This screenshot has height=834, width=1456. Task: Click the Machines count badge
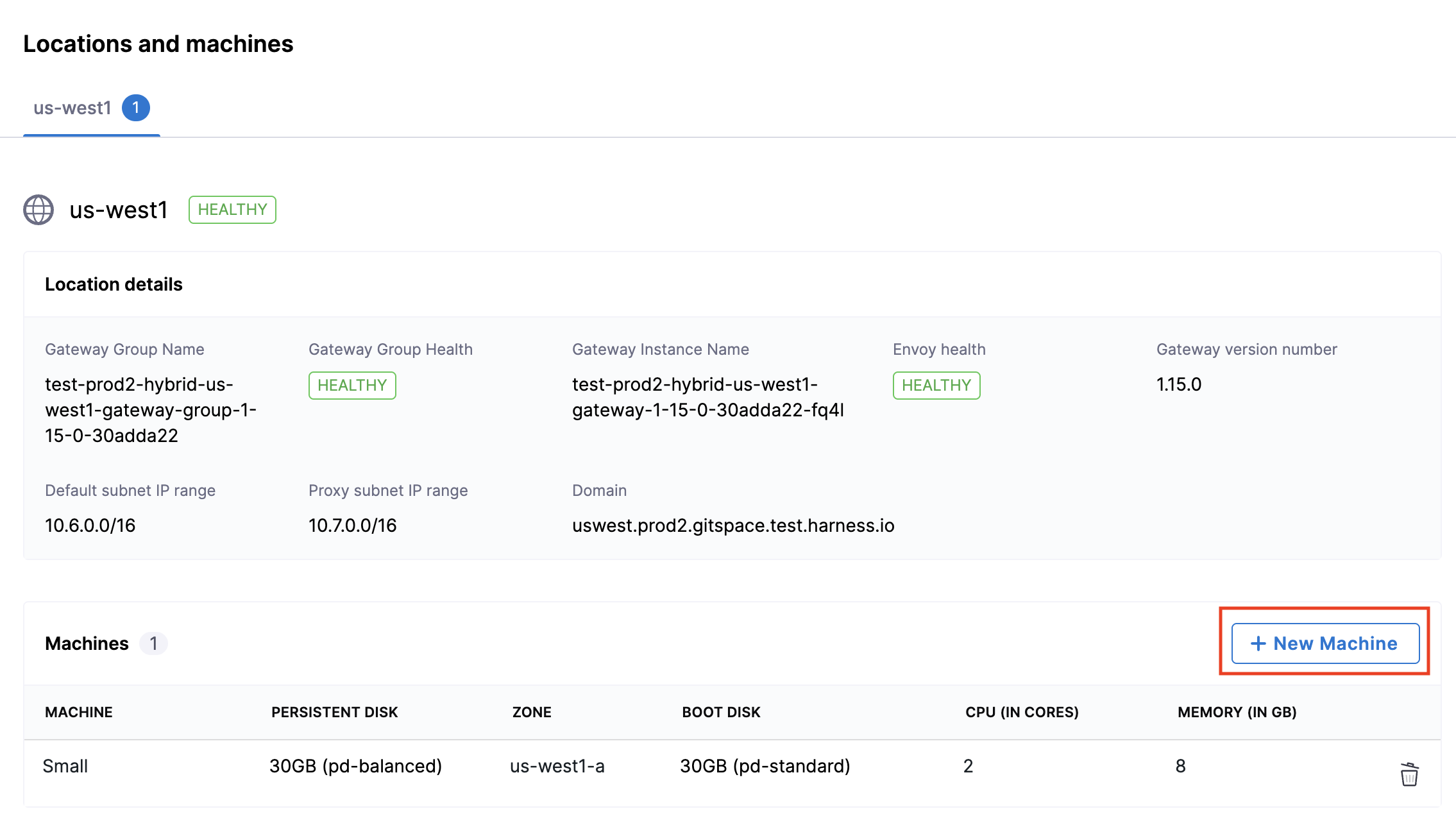[153, 643]
